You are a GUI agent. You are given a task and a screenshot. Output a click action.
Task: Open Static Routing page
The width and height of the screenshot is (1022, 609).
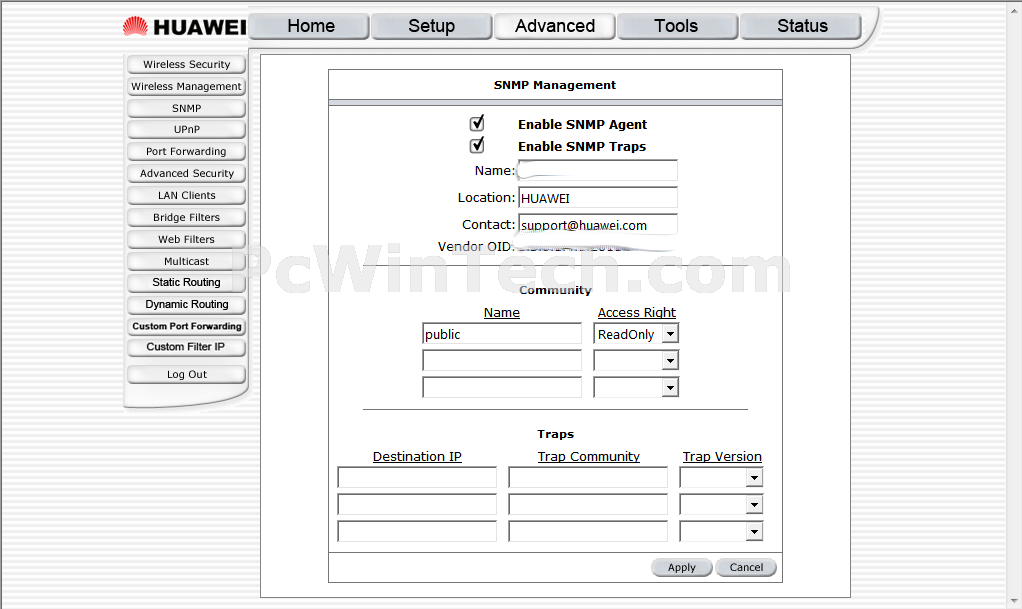point(186,282)
